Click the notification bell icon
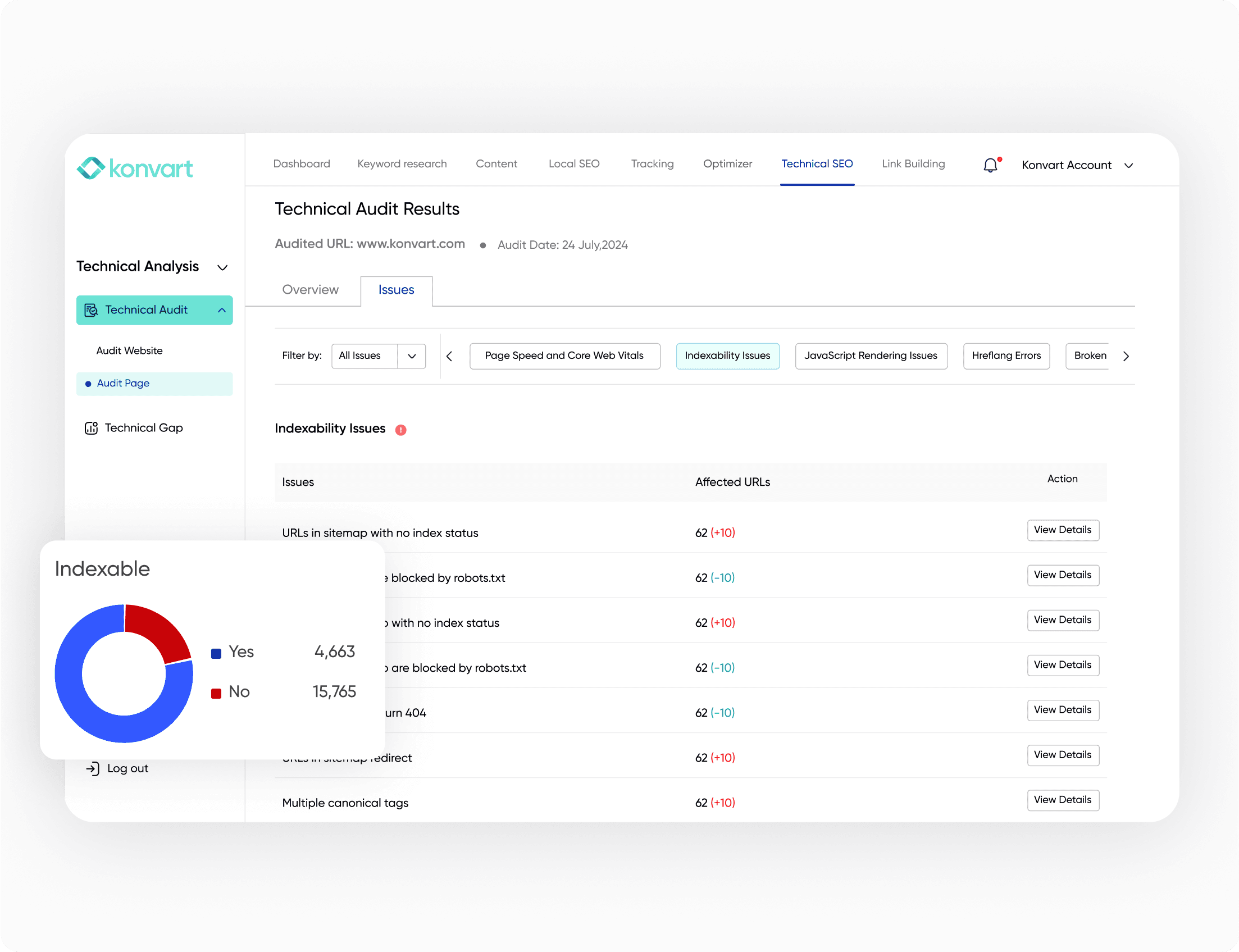Image resolution: width=1239 pixels, height=952 pixels. coord(990,165)
